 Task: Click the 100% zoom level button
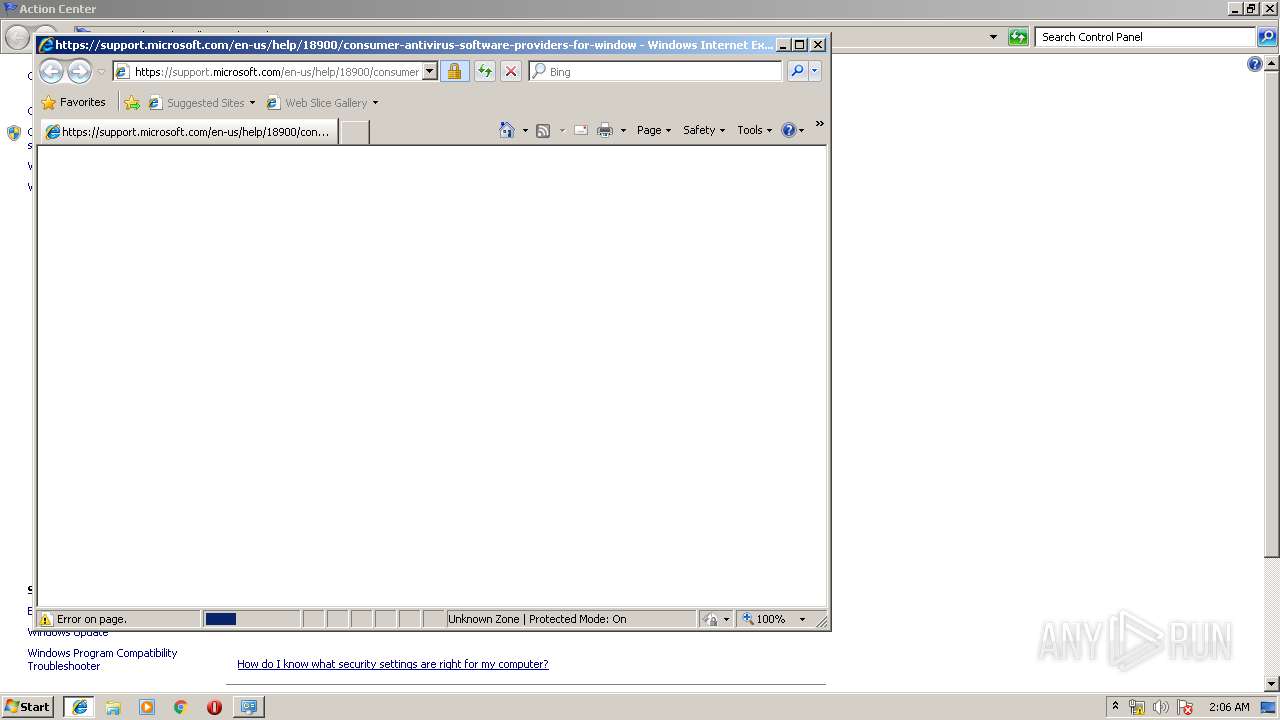point(764,619)
